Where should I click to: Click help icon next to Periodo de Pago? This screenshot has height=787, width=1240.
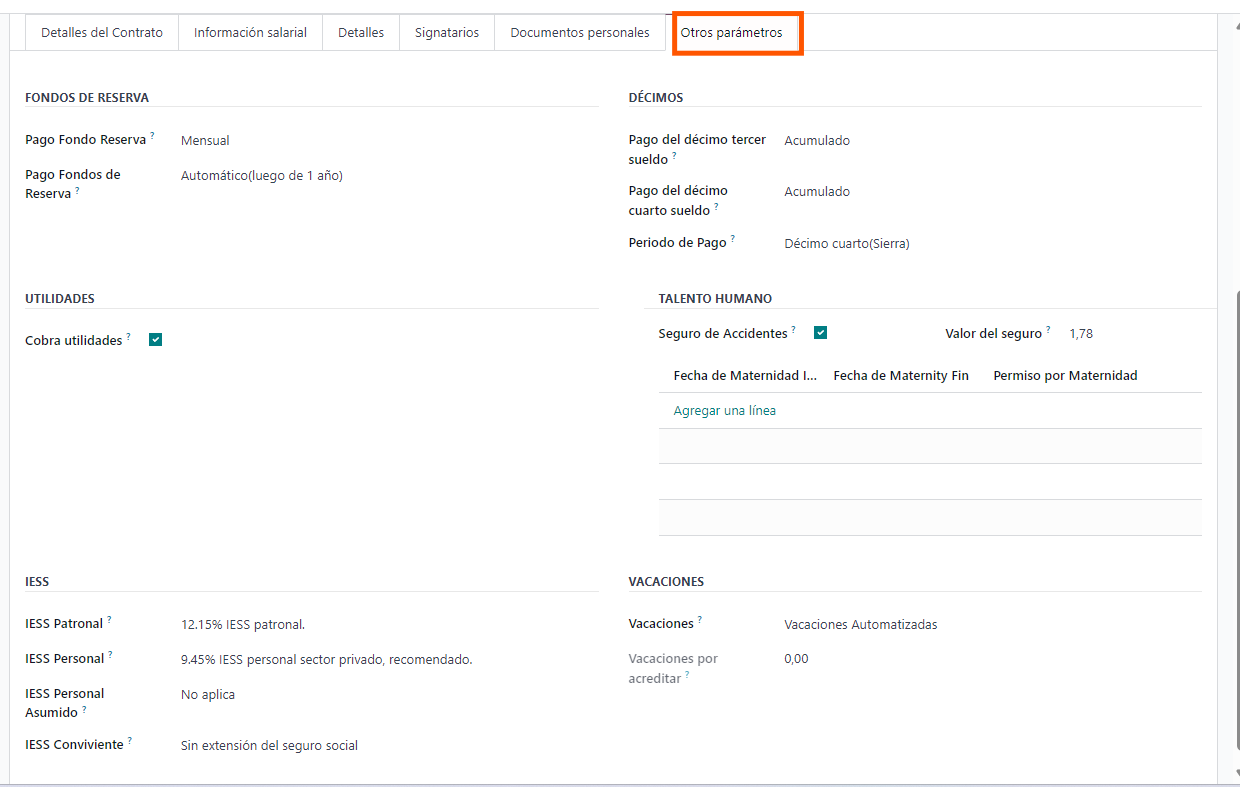733,239
